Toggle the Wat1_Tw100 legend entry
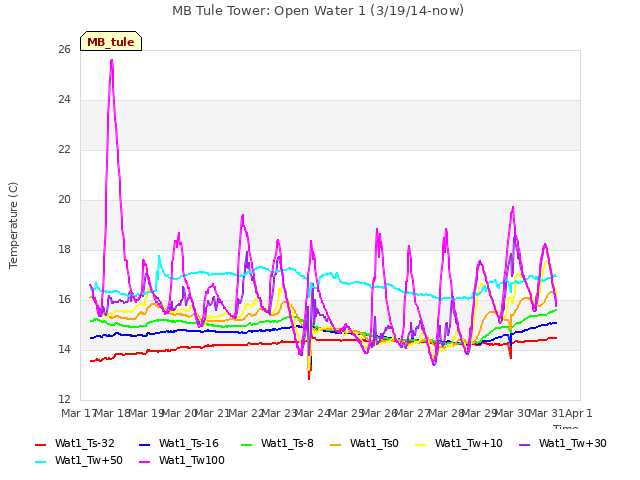 pos(182,460)
